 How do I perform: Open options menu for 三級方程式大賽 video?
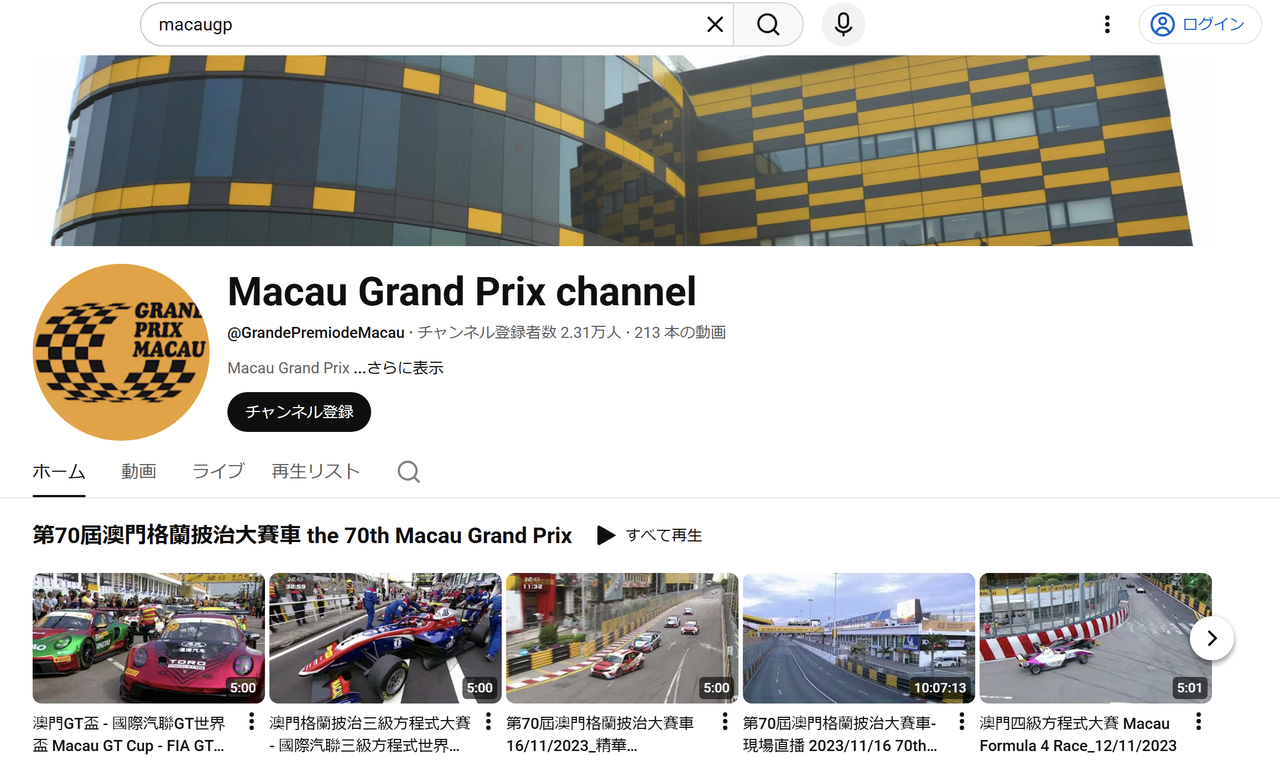coord(488,722)
